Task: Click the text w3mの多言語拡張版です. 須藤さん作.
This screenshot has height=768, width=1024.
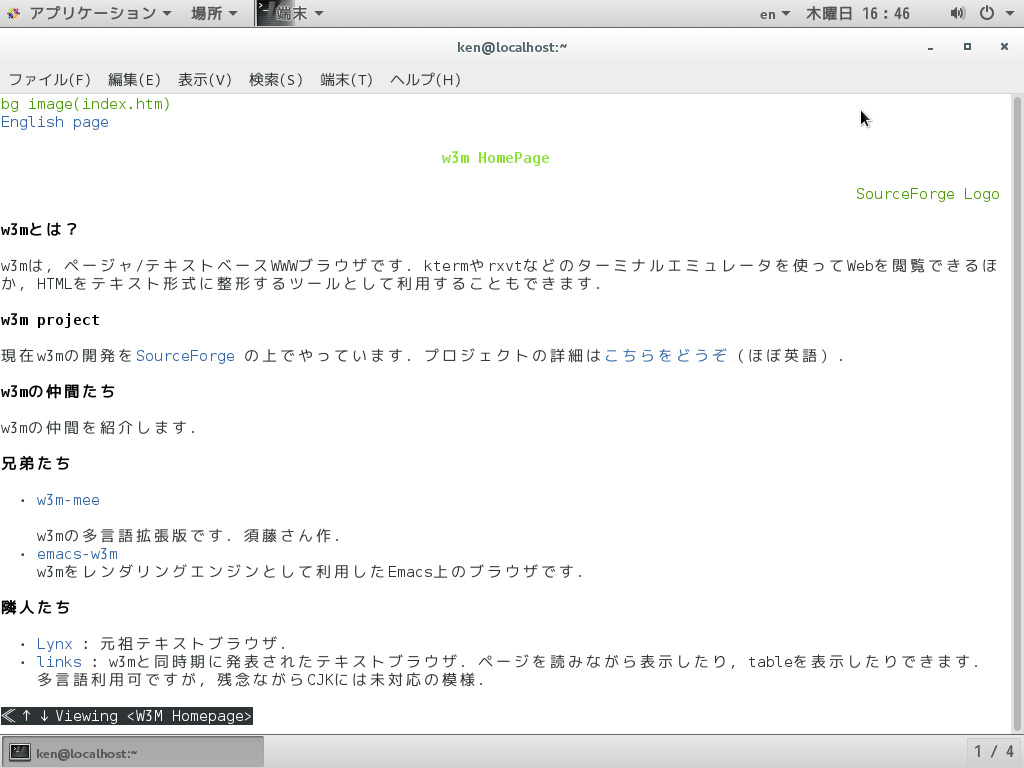Action: click(x=188, y=536)
